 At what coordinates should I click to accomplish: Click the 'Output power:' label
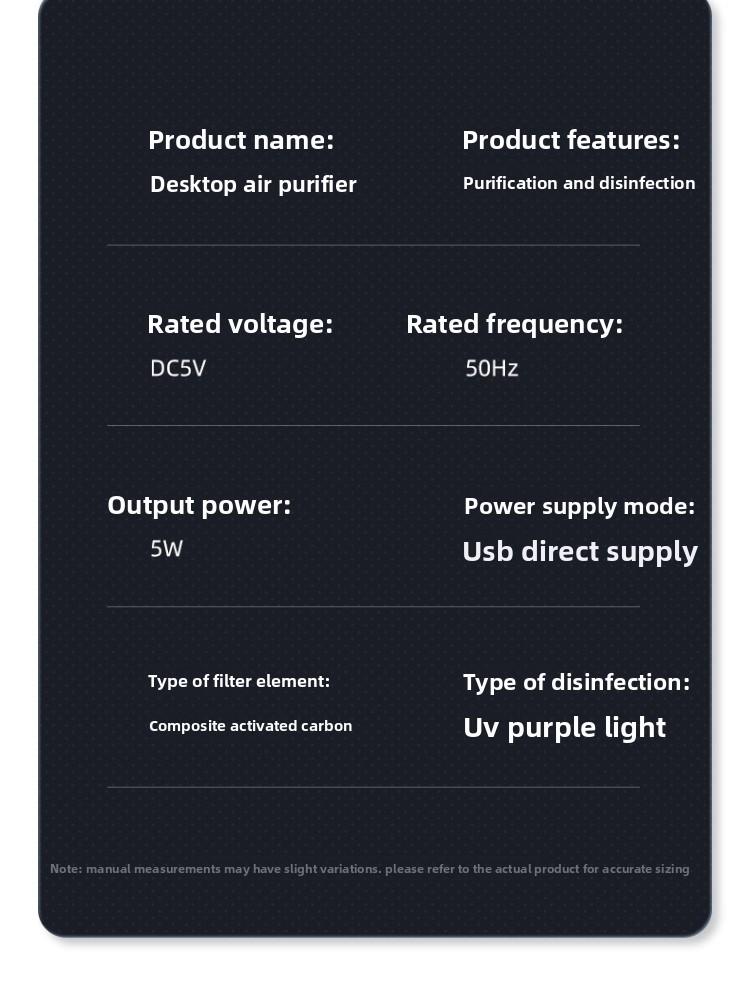pyautogui.click(x=199, y=505)
